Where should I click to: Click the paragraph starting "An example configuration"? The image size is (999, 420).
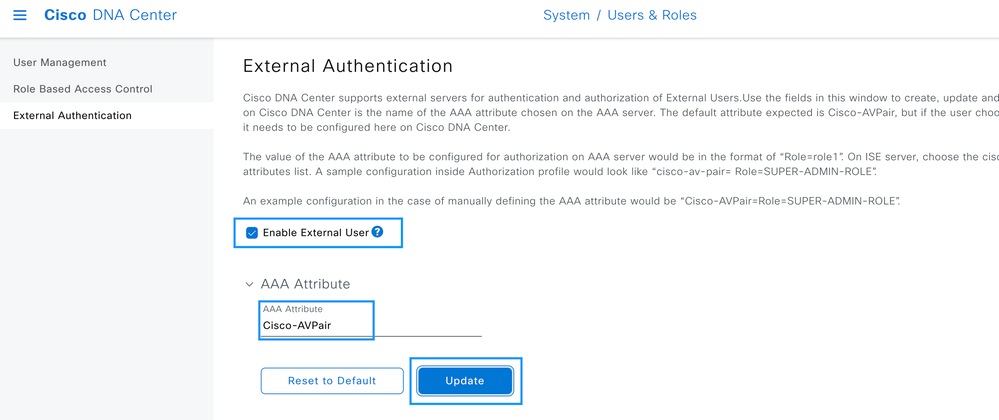coord(572,201)
